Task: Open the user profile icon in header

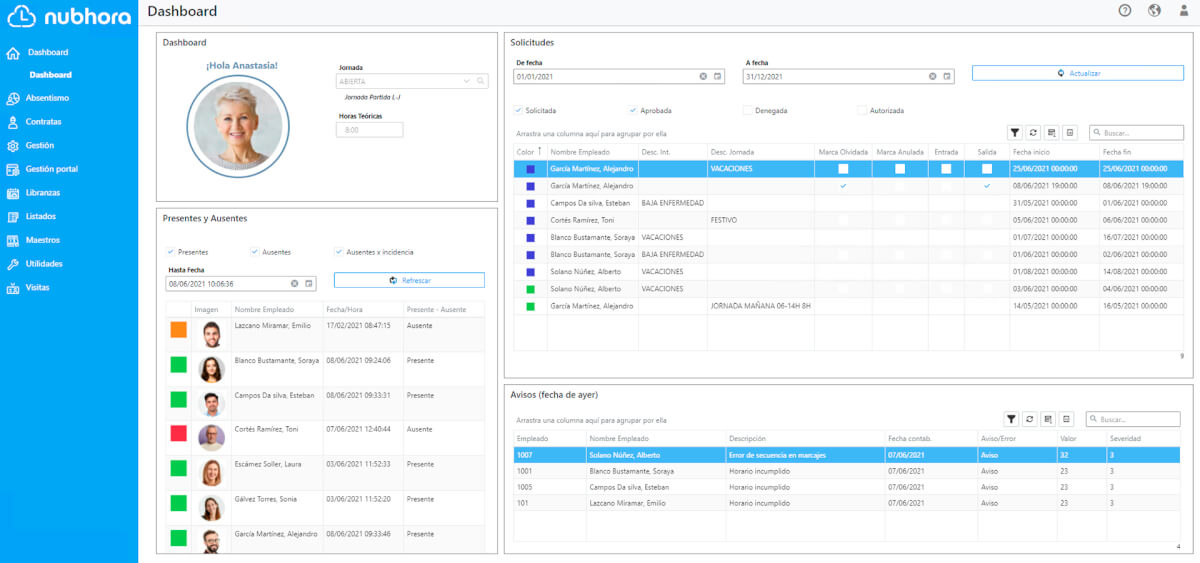Action: pos(1184,11)
